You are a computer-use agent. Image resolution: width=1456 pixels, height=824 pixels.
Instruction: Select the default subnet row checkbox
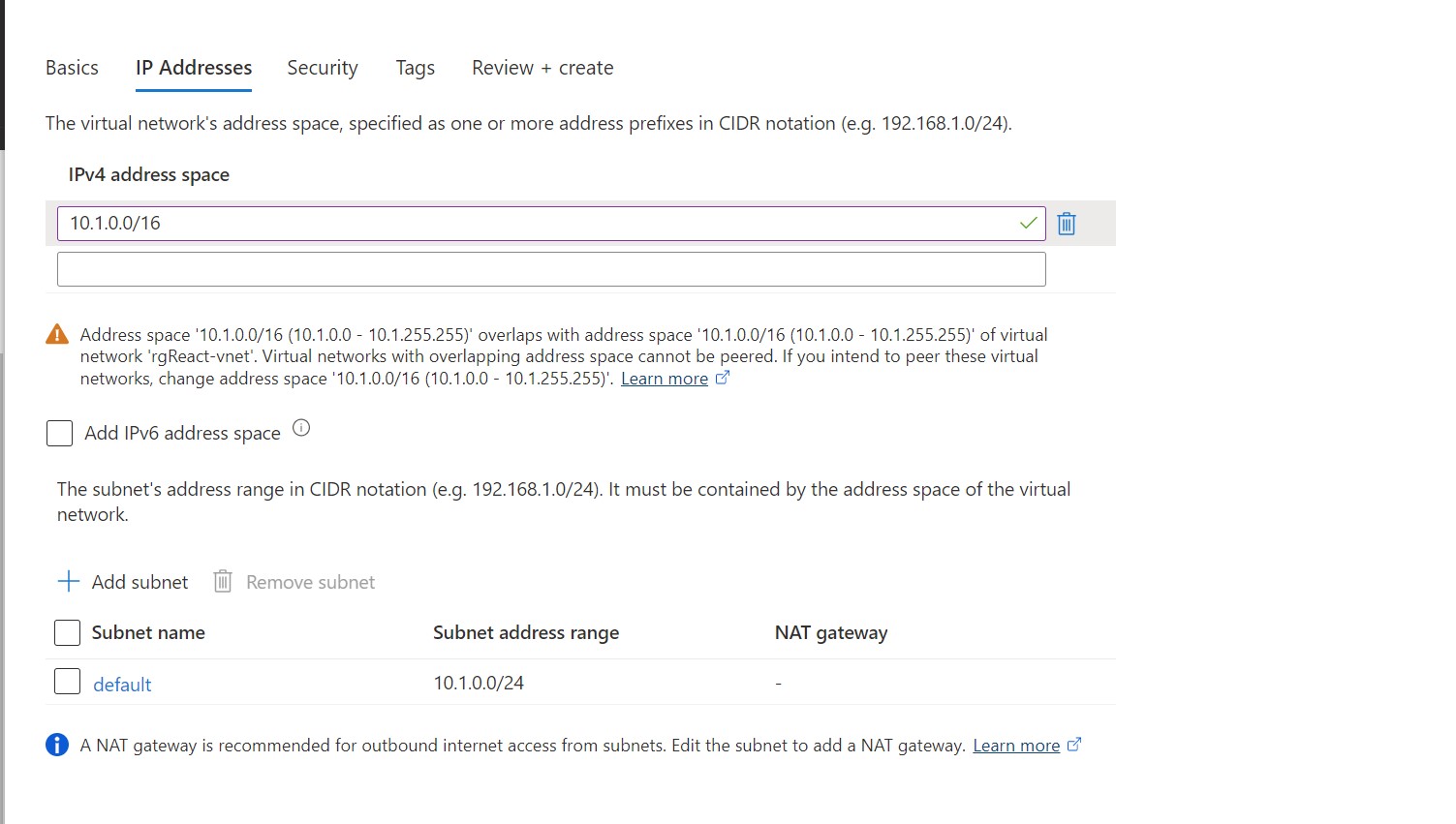(x=68, y=682)
